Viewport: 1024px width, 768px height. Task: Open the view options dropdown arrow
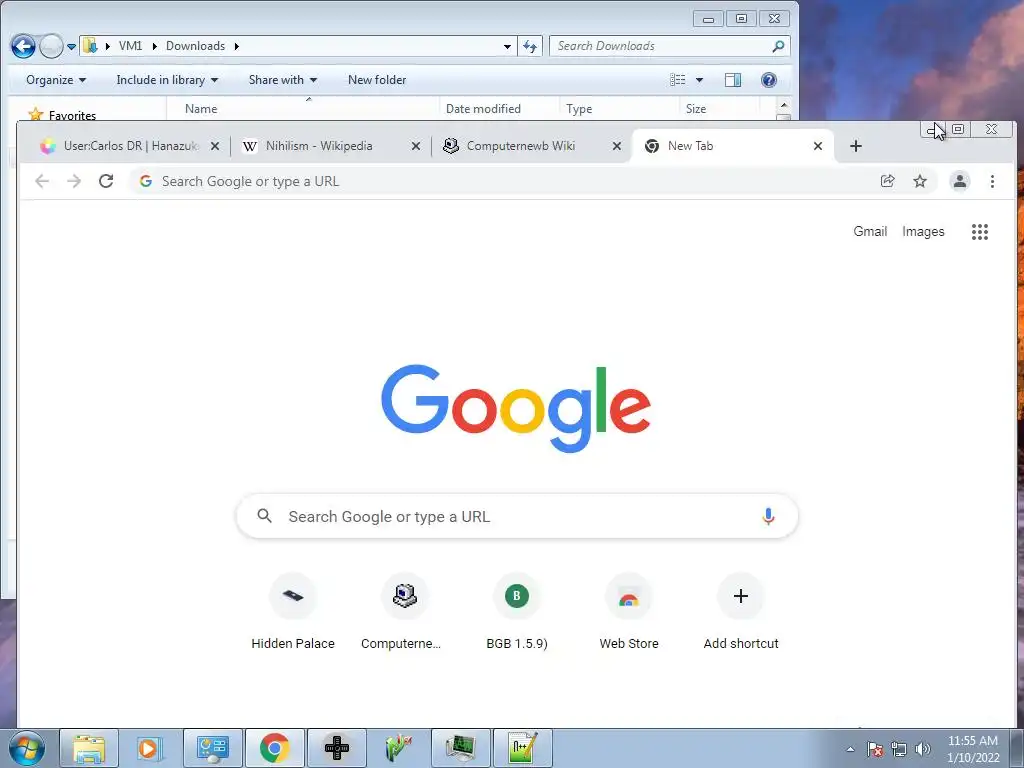(x=699, y=80)
